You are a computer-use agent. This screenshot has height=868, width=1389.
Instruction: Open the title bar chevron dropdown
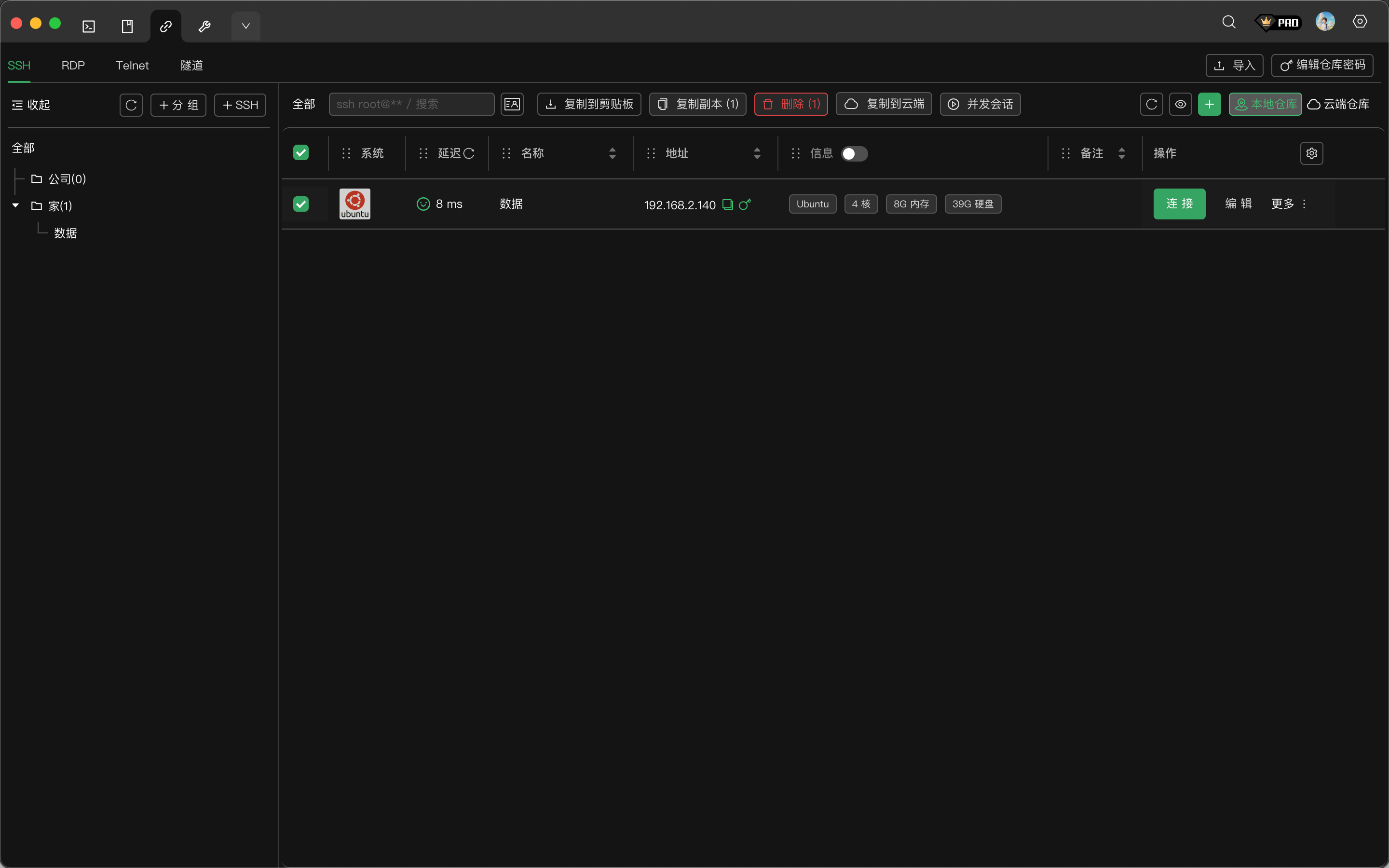click(245, 27)
